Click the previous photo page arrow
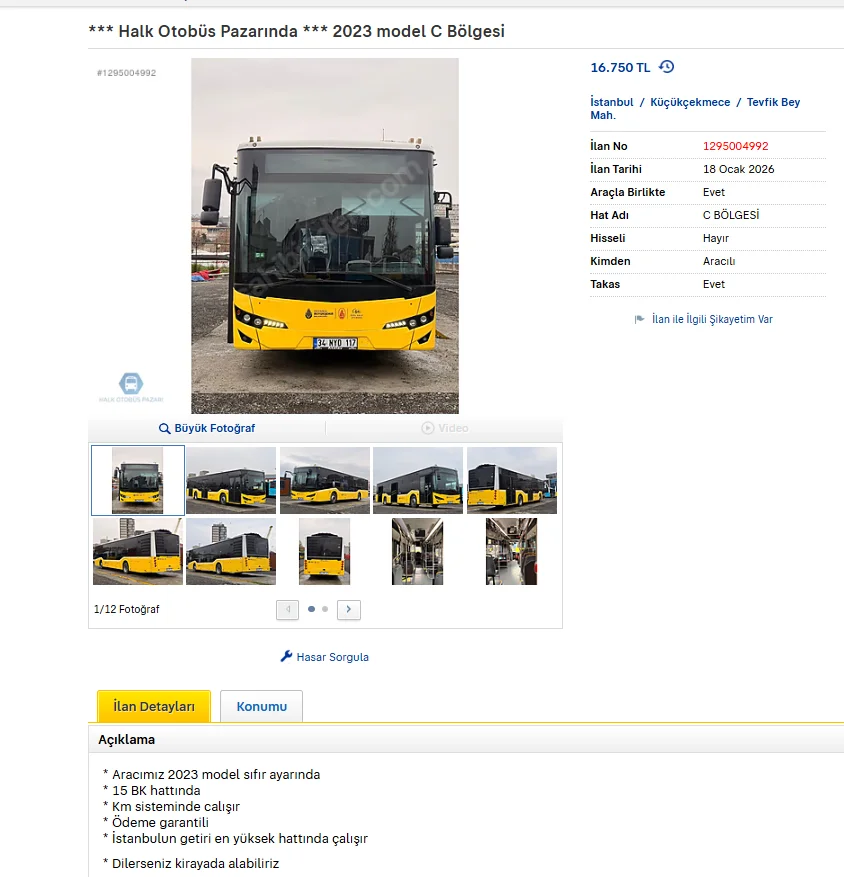 point(287,609)
